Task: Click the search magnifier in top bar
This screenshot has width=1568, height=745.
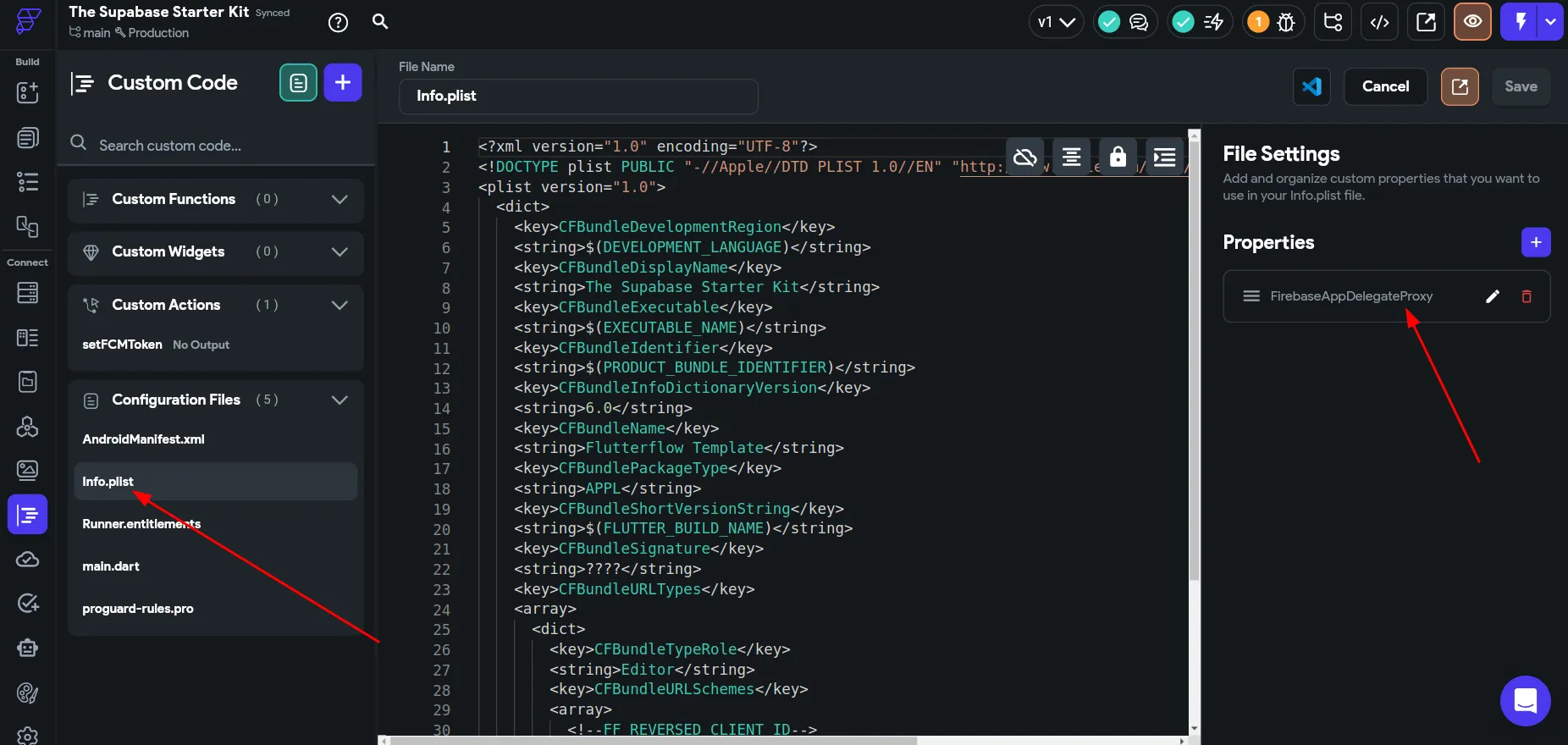Action: (x=380, y=22)
